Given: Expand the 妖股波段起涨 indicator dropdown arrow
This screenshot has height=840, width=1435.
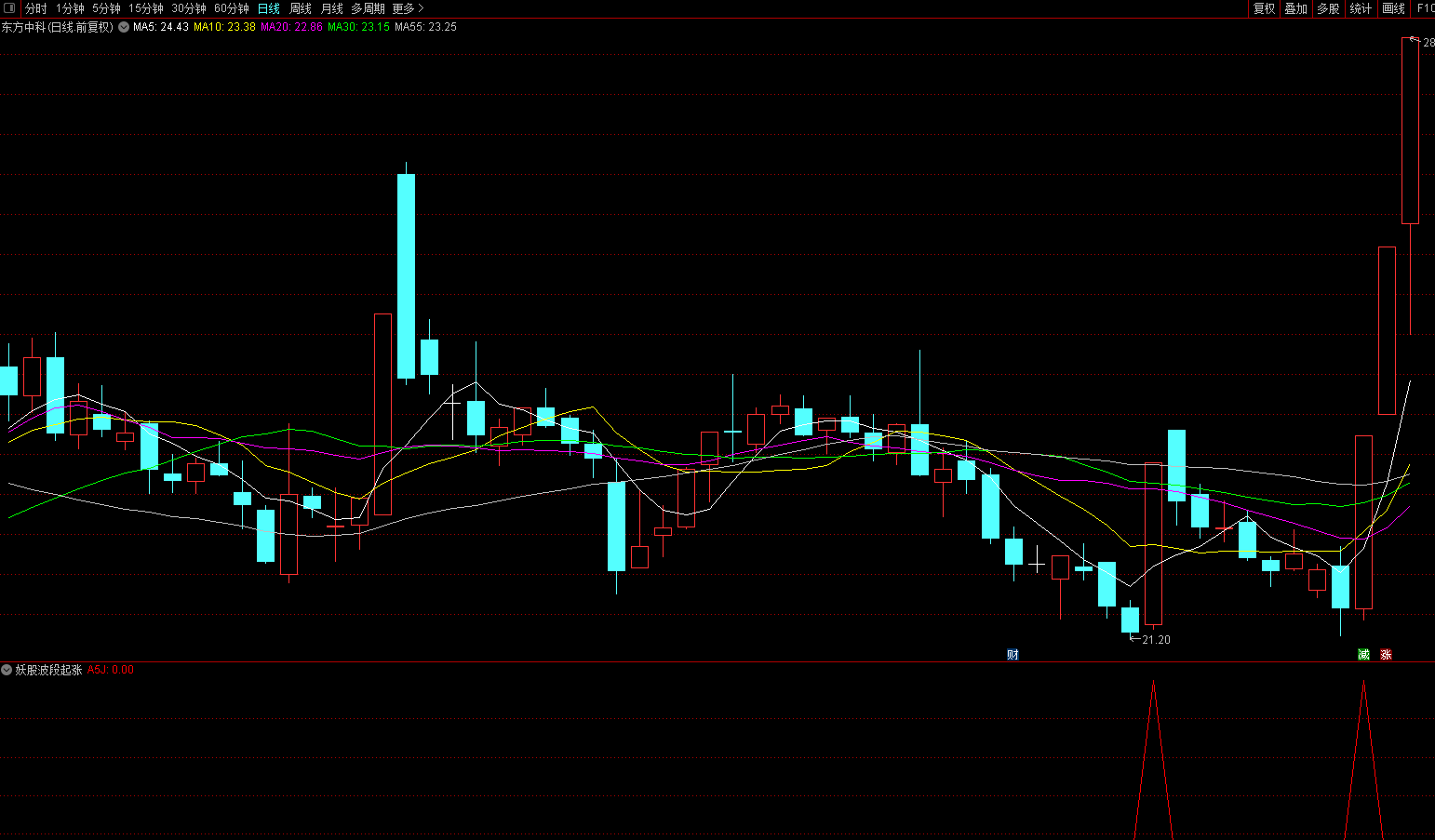Looking at the screenshot, I should click(7, 670).
